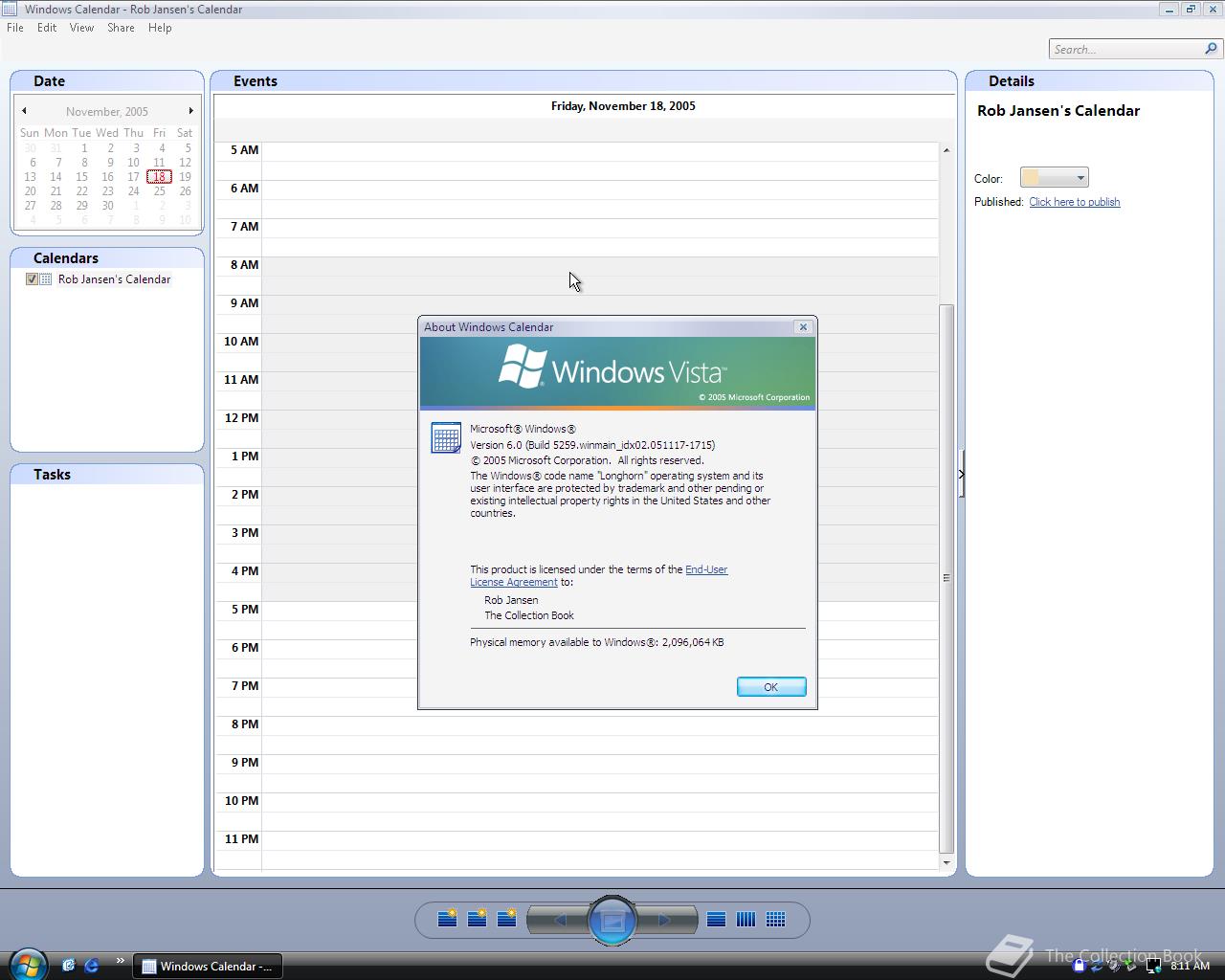
Task: Click the third new-item icon before the navigation arrows
Action: pos(506,919)
